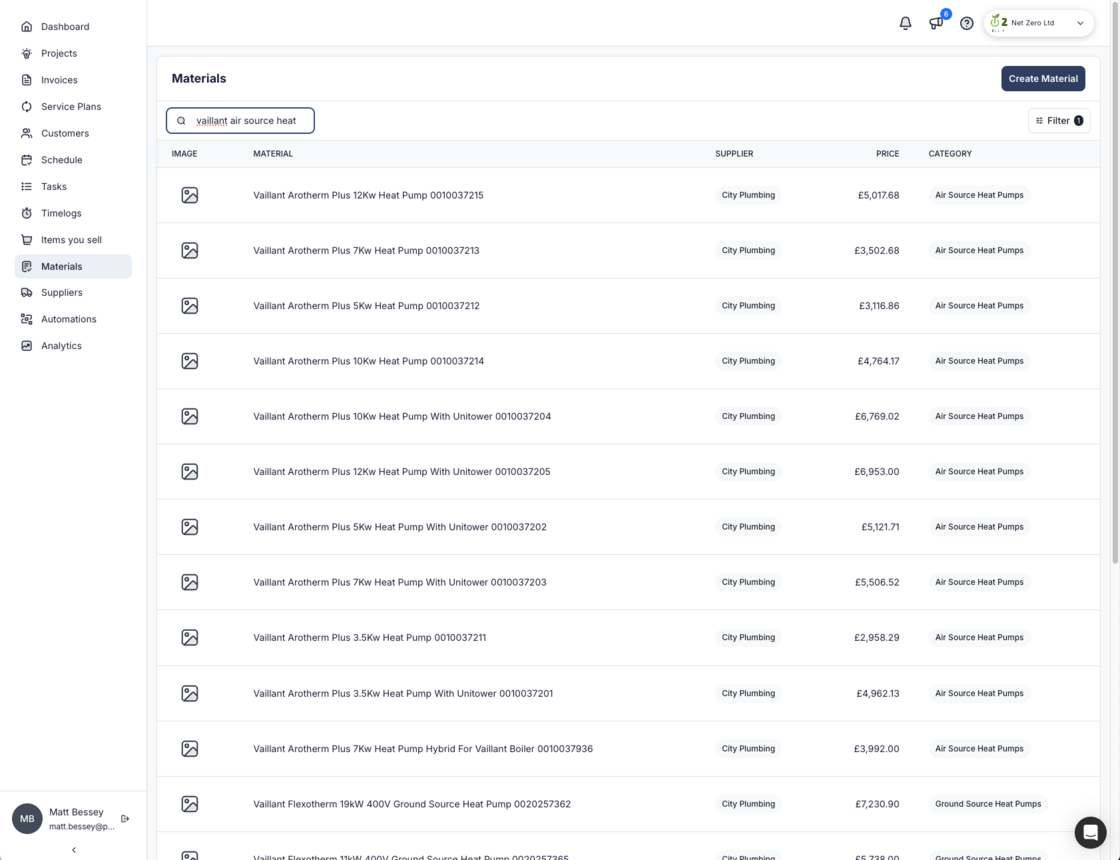The image size is (1120, 860).
Task: Click the logout icon beside Matt Bessey
Action: (x=125, y=819)
